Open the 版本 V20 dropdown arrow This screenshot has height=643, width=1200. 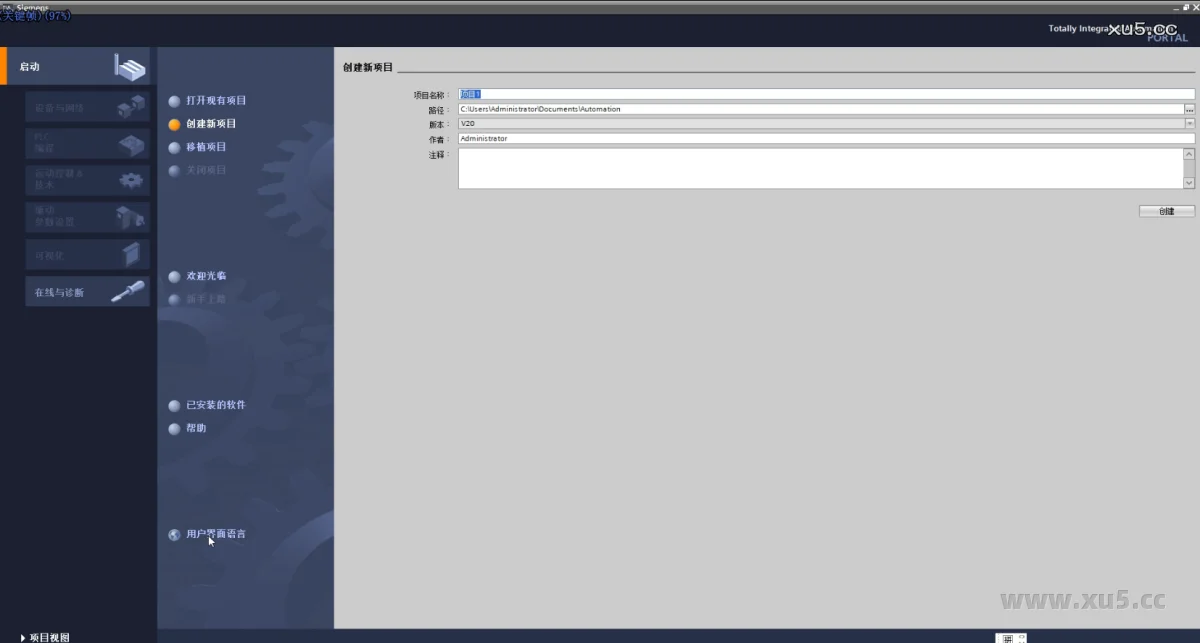[1190, 124]
